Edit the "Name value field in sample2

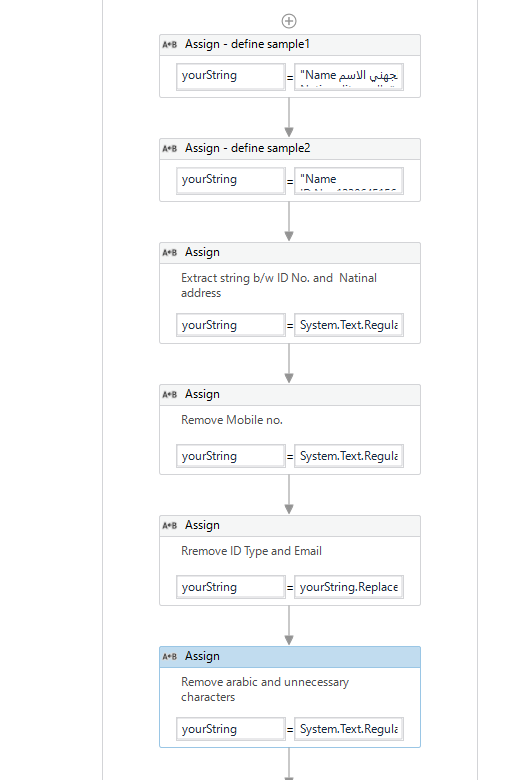click(x=349, y=180)
